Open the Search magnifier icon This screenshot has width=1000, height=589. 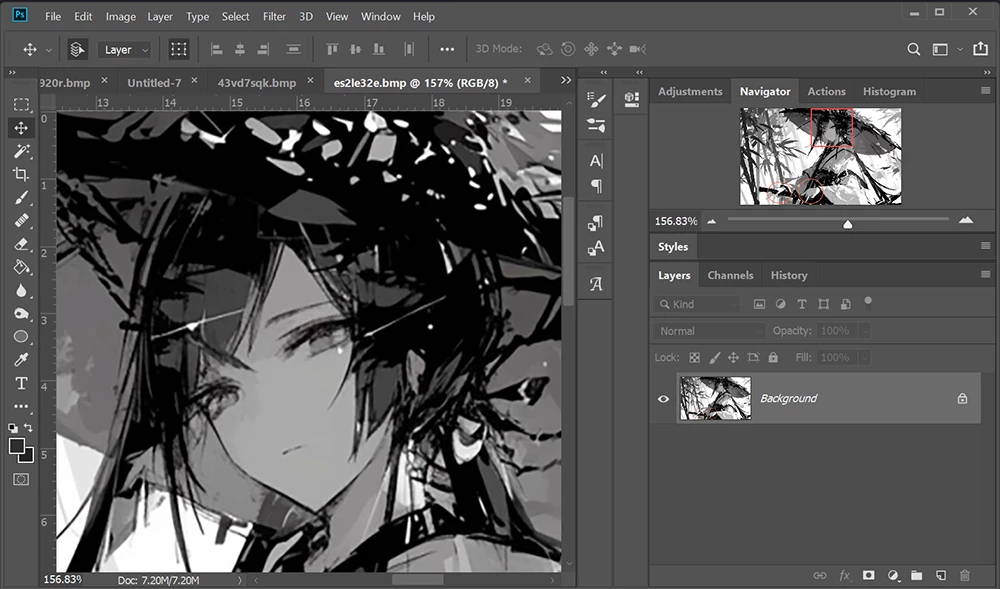click(913, 49)
